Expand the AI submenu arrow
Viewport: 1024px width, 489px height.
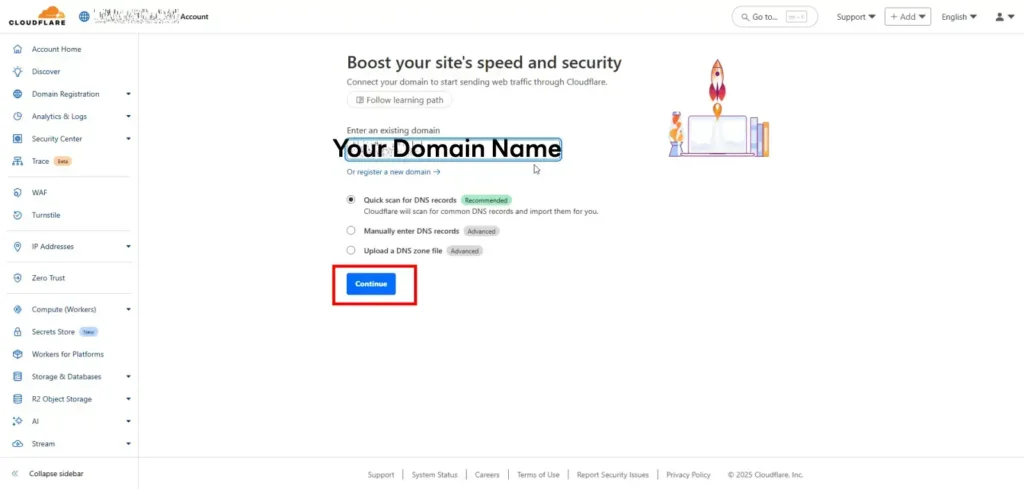129,422
